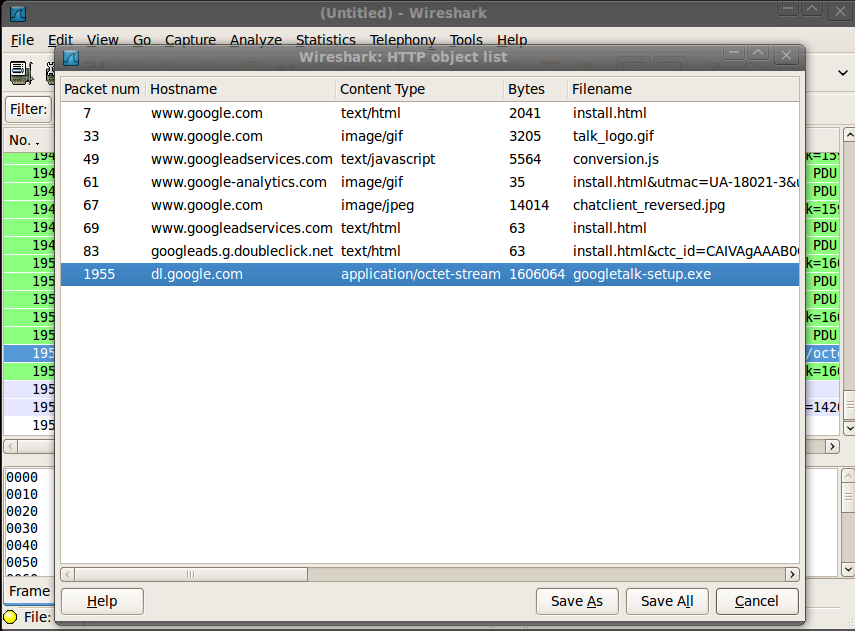Select the highlighted blue packet row in main list
The width and height of the screenshot is (855, 631).
pos(29,353)
